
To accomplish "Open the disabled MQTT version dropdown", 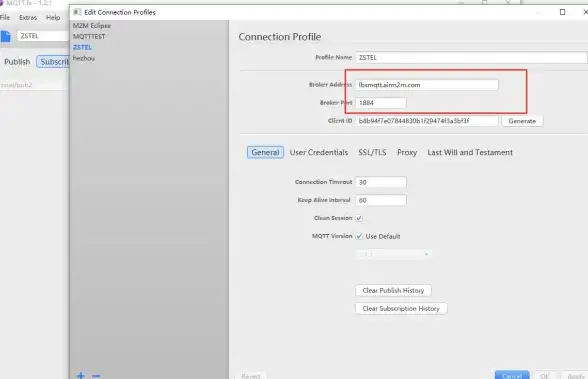I will (393, 254).
